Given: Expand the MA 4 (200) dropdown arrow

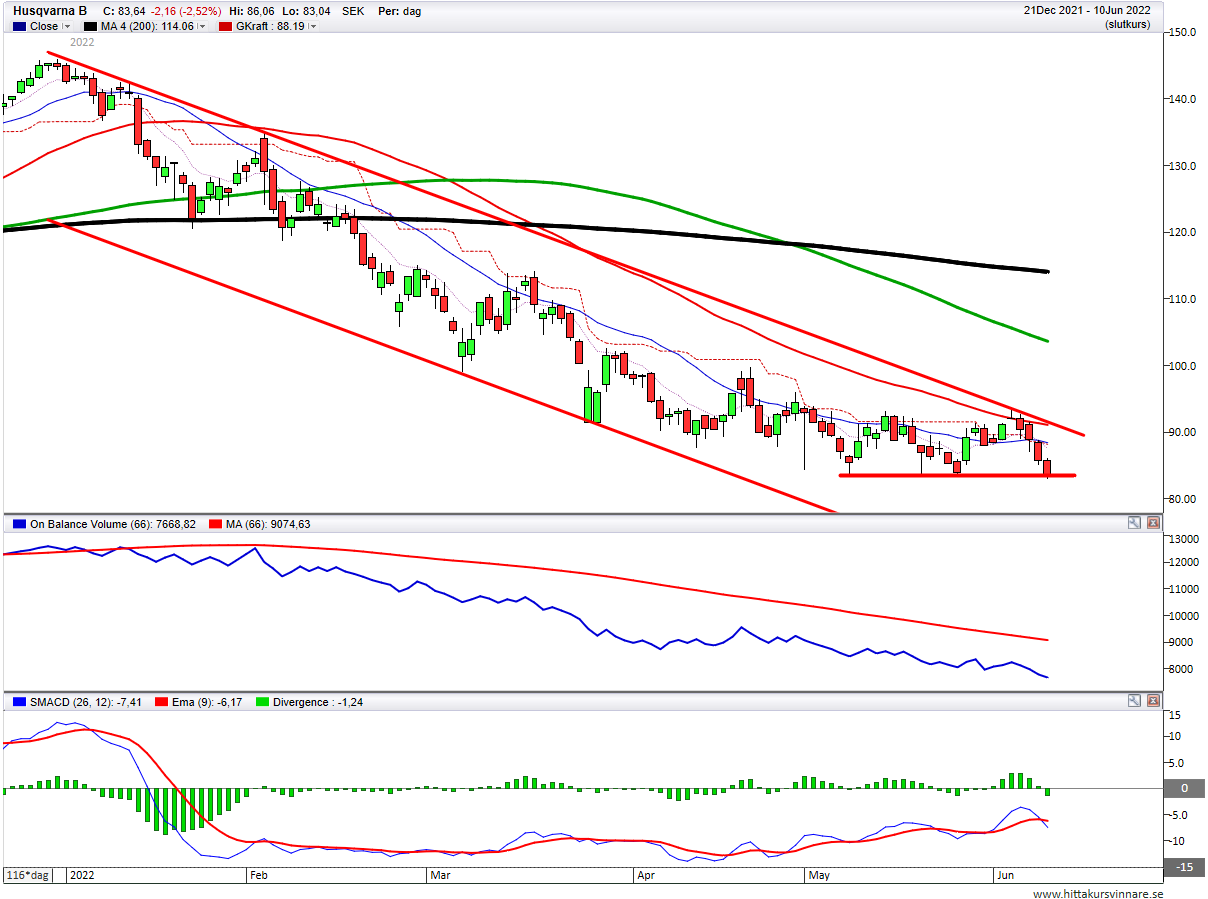Looking at the screenshot, I should 202,27.
